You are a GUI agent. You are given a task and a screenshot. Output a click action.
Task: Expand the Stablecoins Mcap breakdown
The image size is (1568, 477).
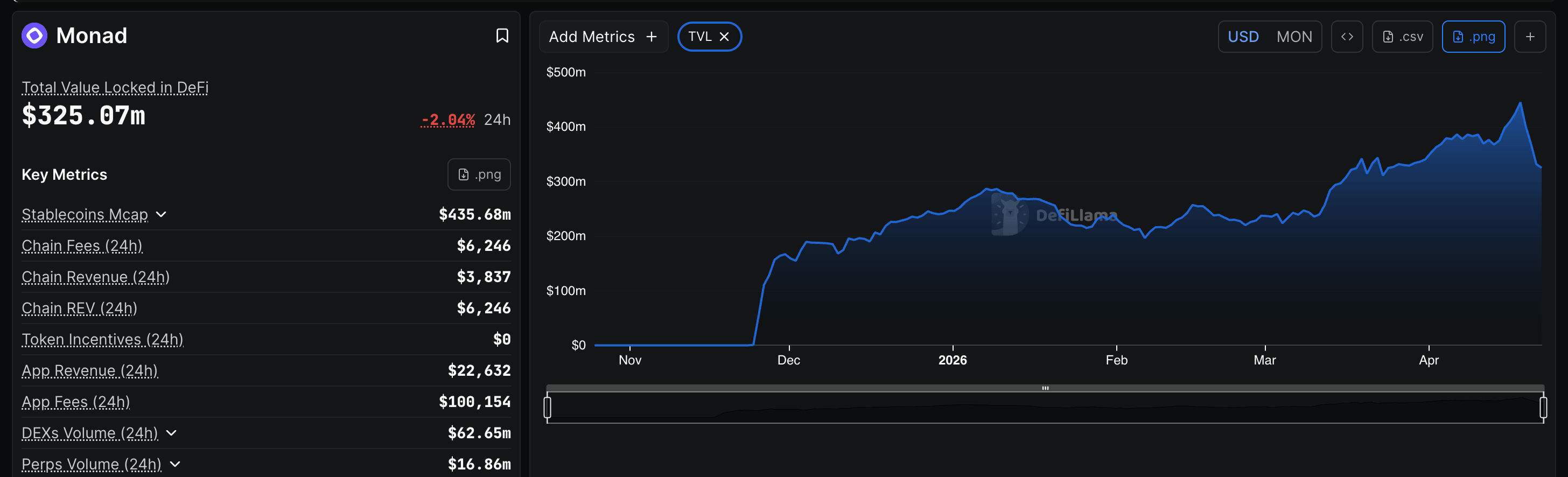pyautogui.click(x=162, y=215)
